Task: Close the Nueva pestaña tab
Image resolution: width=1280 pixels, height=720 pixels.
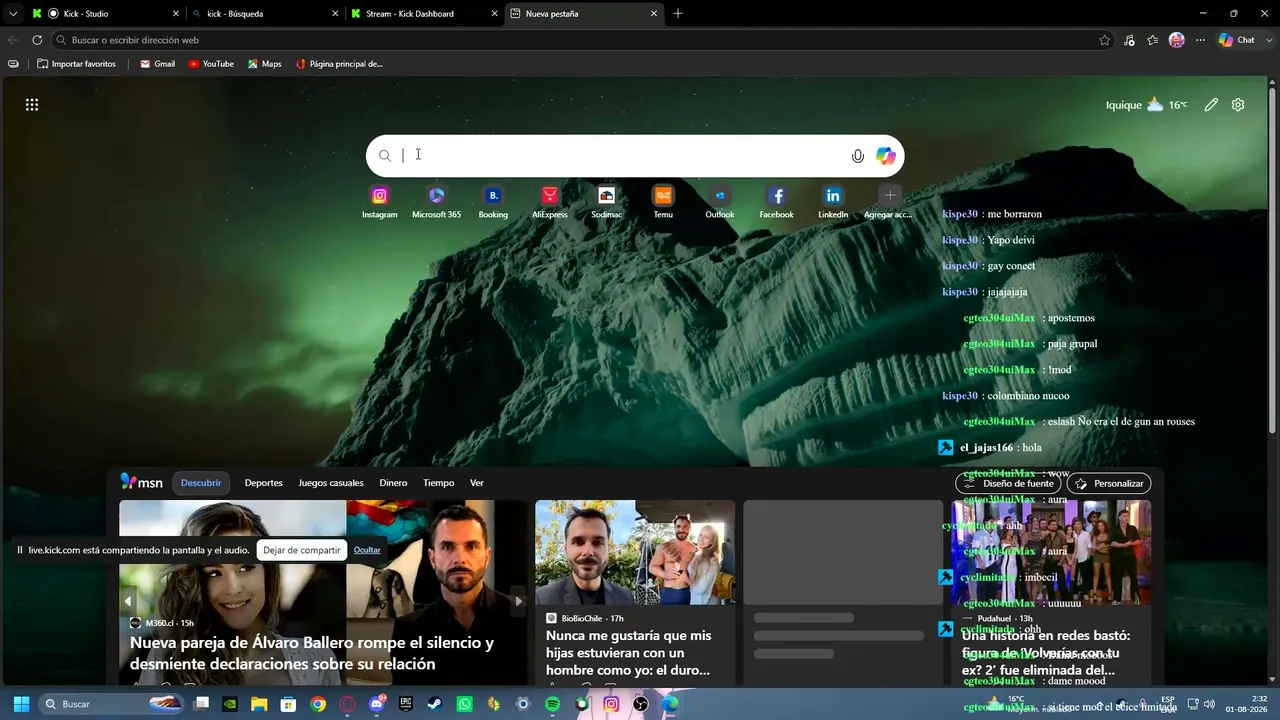Action: click(x=654, y=14)
